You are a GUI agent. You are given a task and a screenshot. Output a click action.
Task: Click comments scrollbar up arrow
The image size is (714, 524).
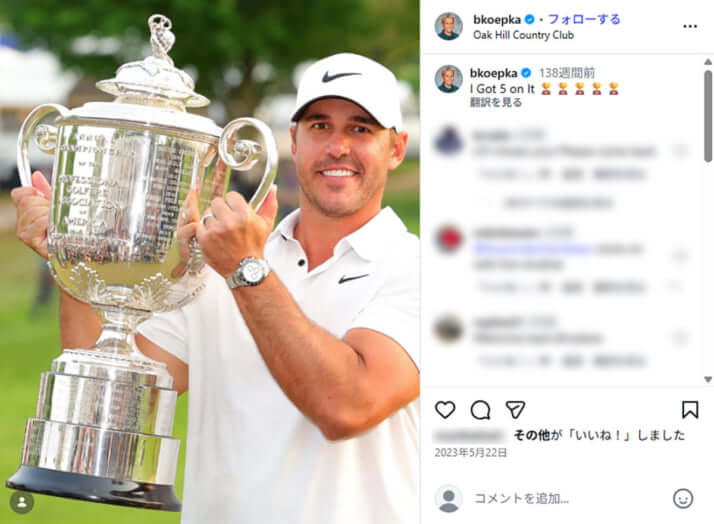[708, 61]
